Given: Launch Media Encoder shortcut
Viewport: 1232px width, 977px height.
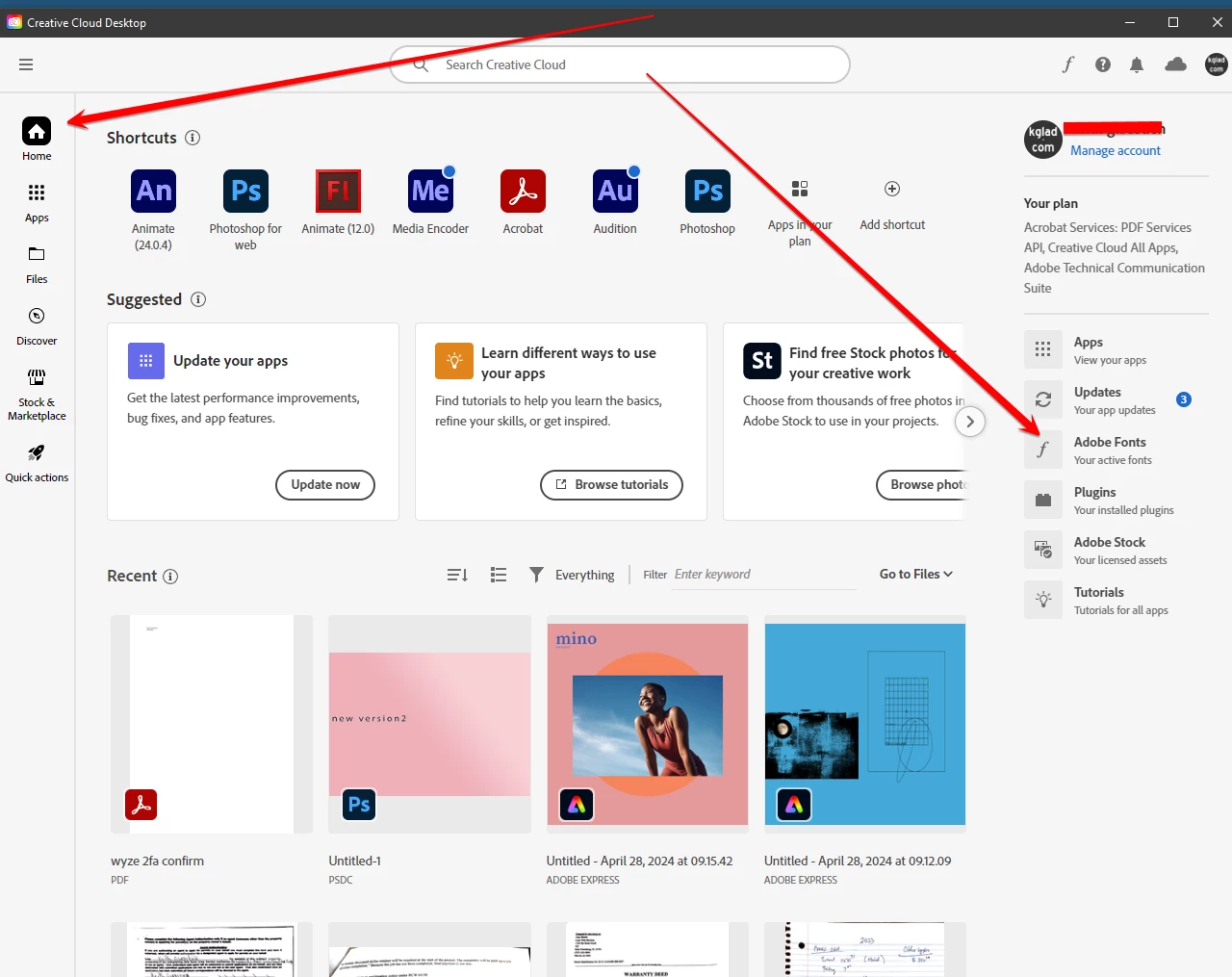Looking at the screenshot, I should coord(430,191).
